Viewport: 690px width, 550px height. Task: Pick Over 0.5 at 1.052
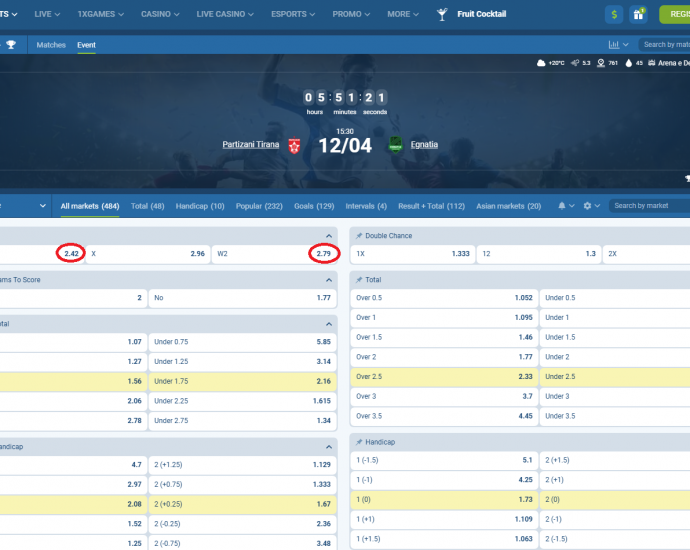tap(444, 298)
